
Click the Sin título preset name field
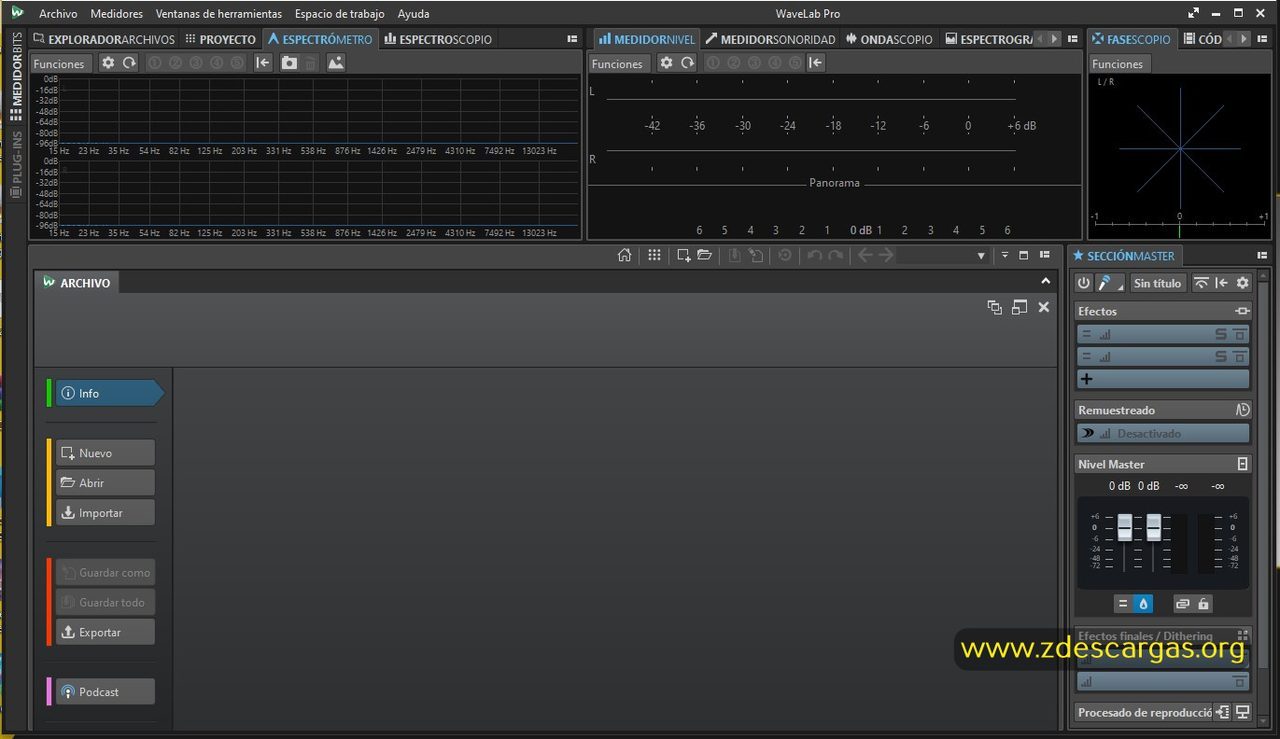[1157, 283]
